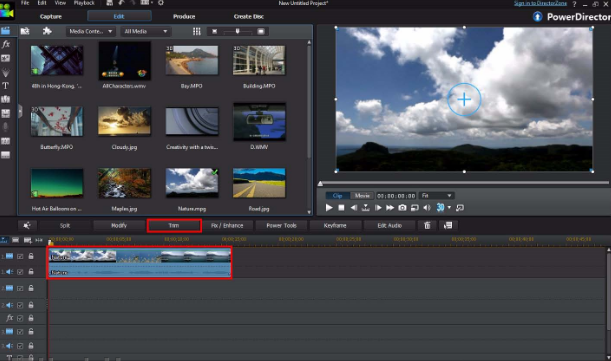Open the Media Content dropdown
Image resolution: width=611 pixels, height=361 pixels.
tap(90, 31)
